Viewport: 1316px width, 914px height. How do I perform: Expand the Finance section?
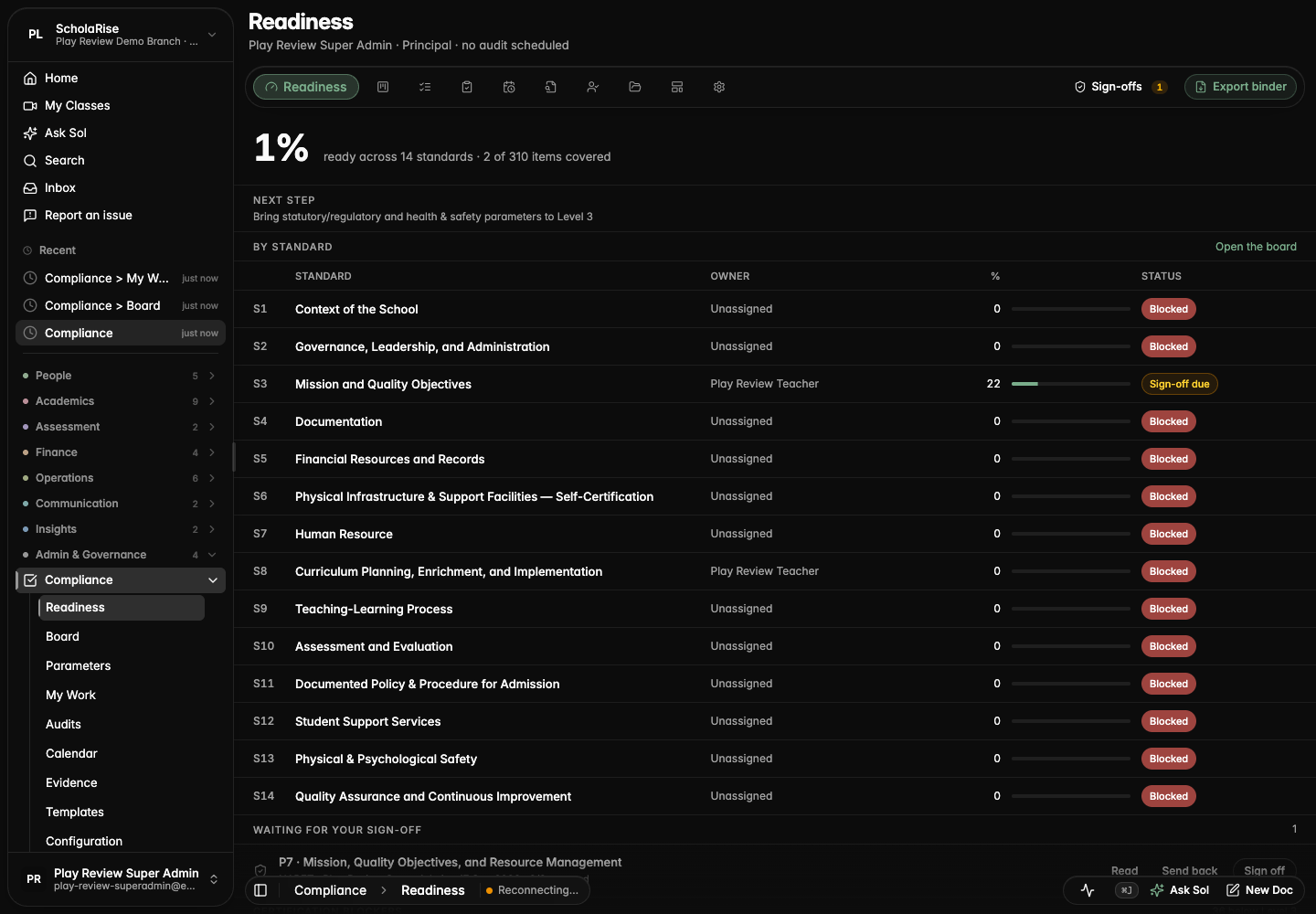[121, 452]
